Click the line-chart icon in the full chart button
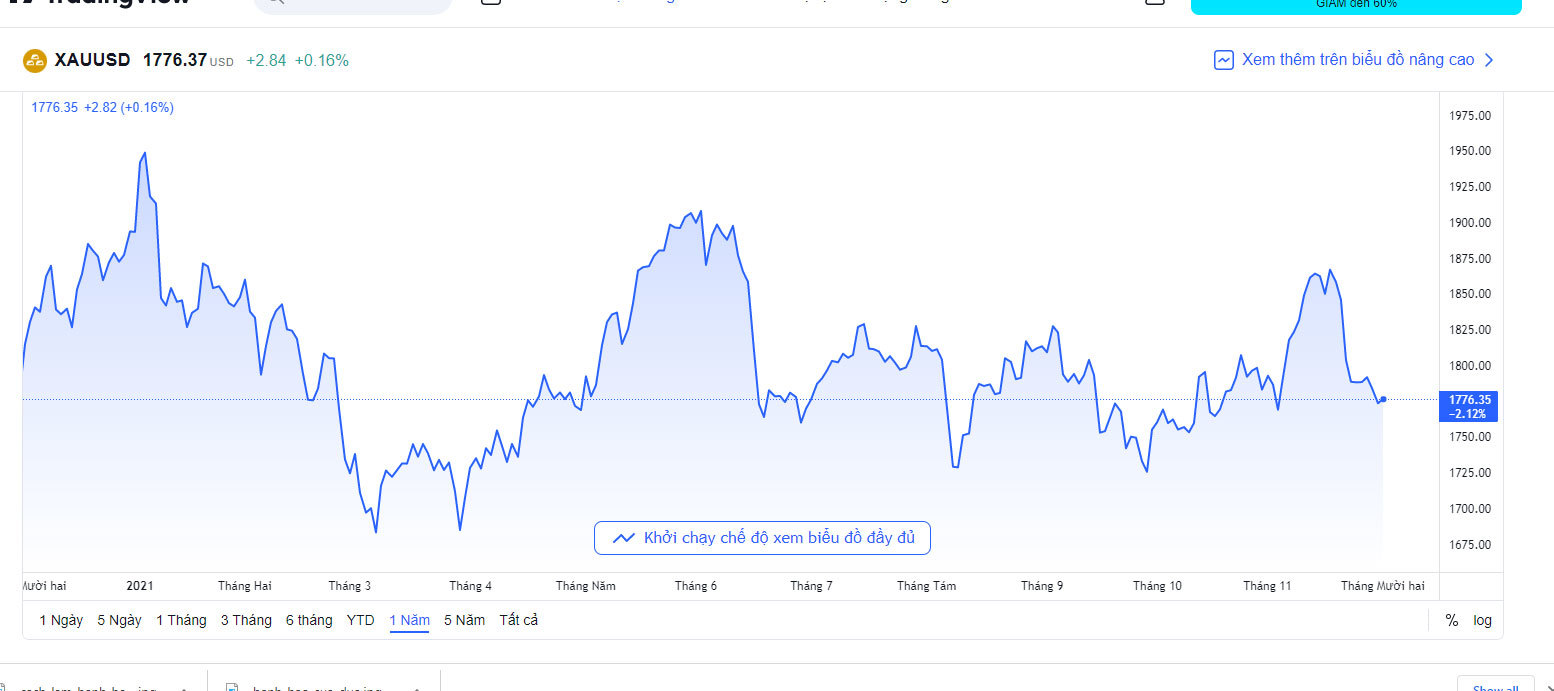Screen dimensions: 1554x691 coord(624,538)
